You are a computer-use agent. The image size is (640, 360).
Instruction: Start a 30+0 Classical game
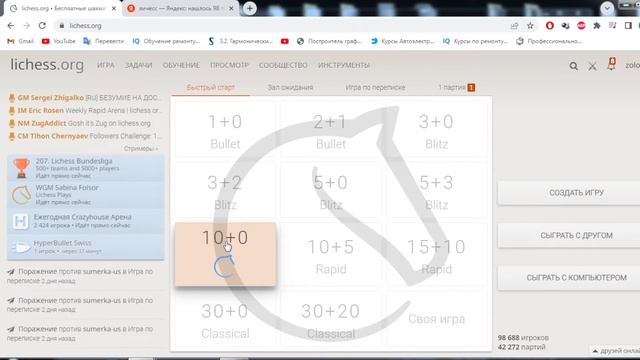coord(225,319)
